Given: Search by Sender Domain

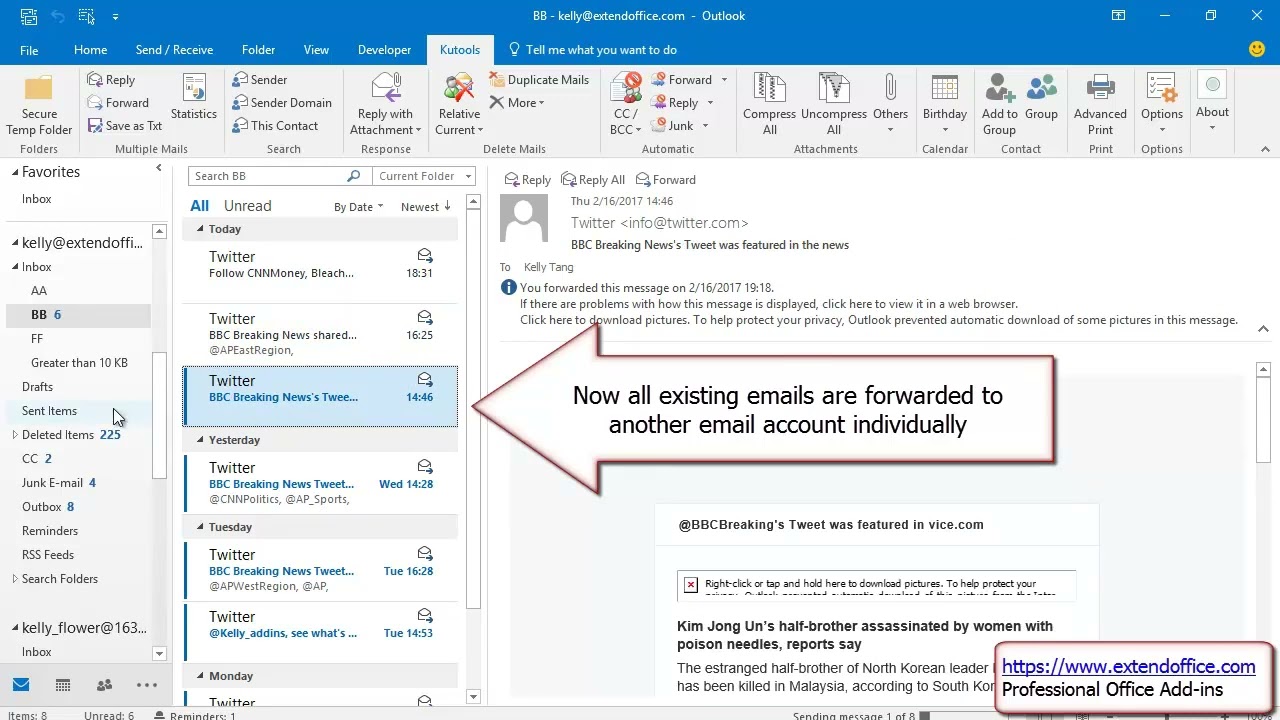Looking at the screenshot, I should [x=282, y=103].
